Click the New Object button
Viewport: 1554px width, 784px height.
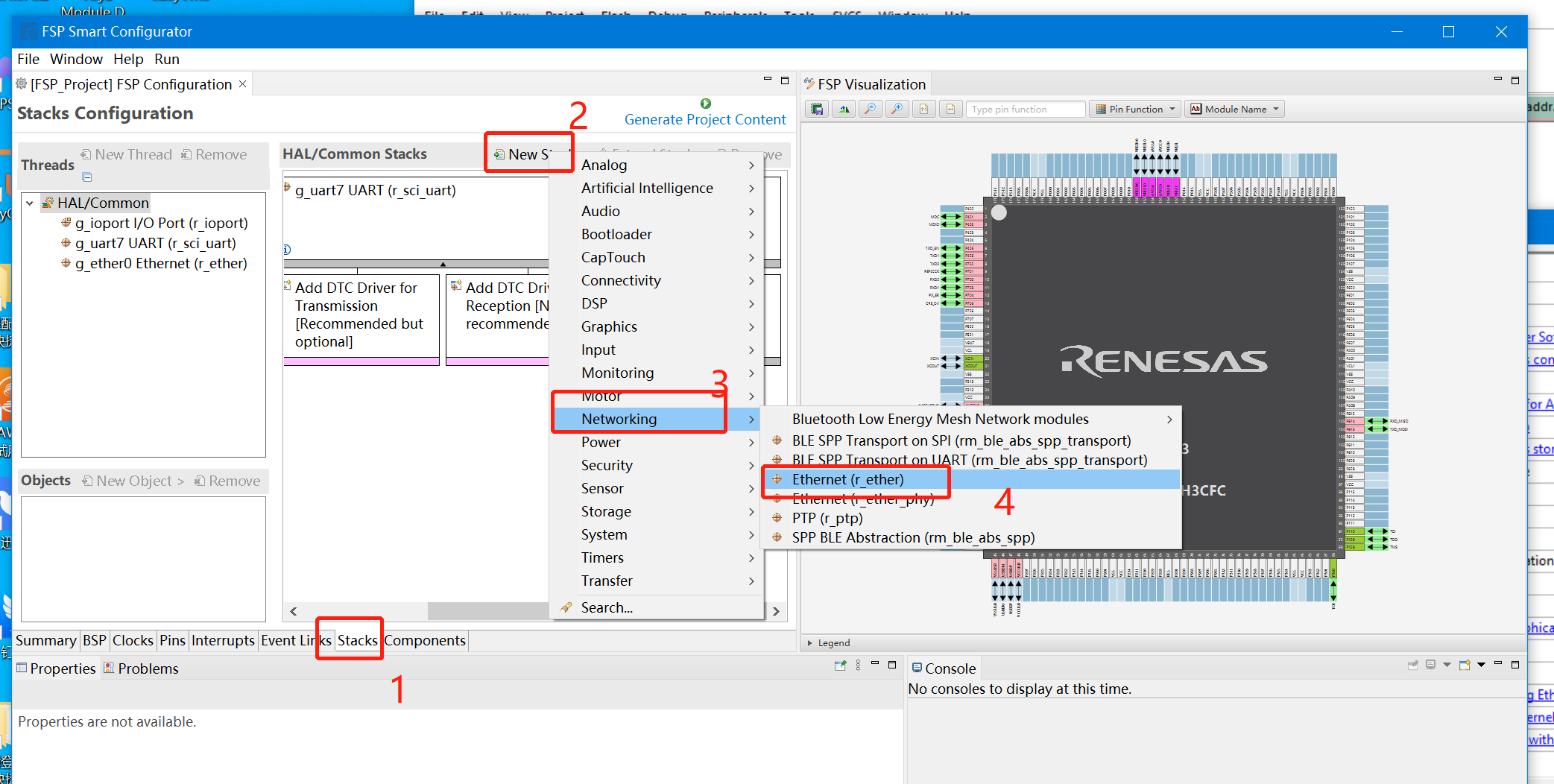(133, 481)
